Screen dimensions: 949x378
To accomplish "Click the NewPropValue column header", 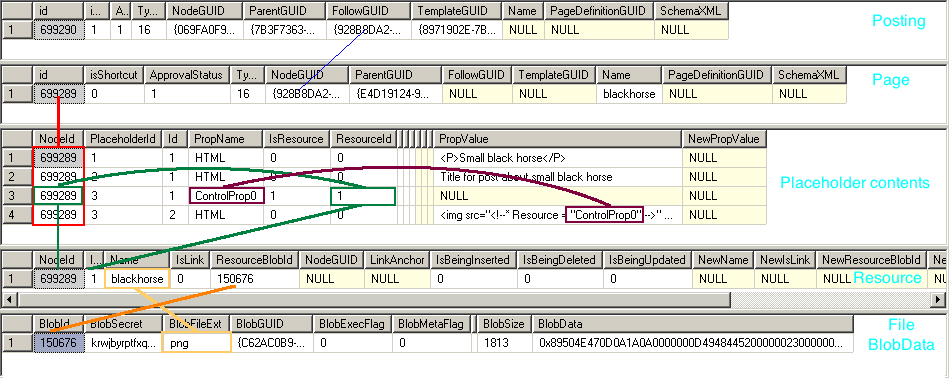I will pos(724,139).
